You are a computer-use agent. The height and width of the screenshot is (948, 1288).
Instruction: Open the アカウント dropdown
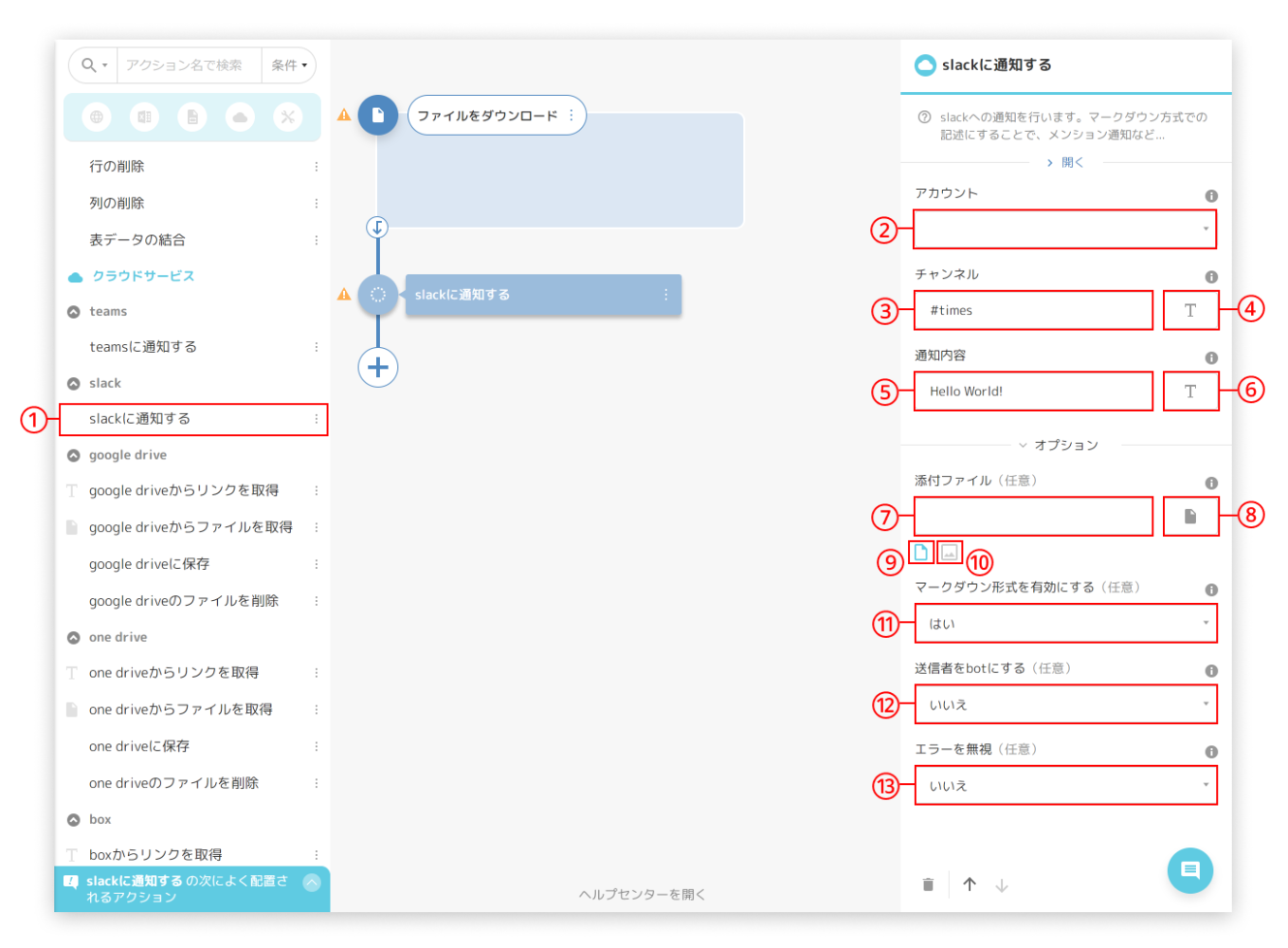[x=1065, y=229]
